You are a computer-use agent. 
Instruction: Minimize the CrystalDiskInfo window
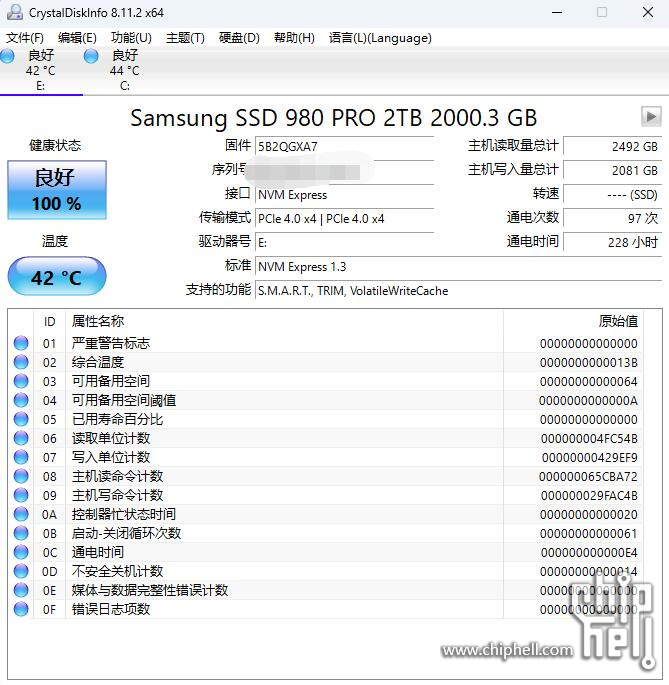point(557,12)
